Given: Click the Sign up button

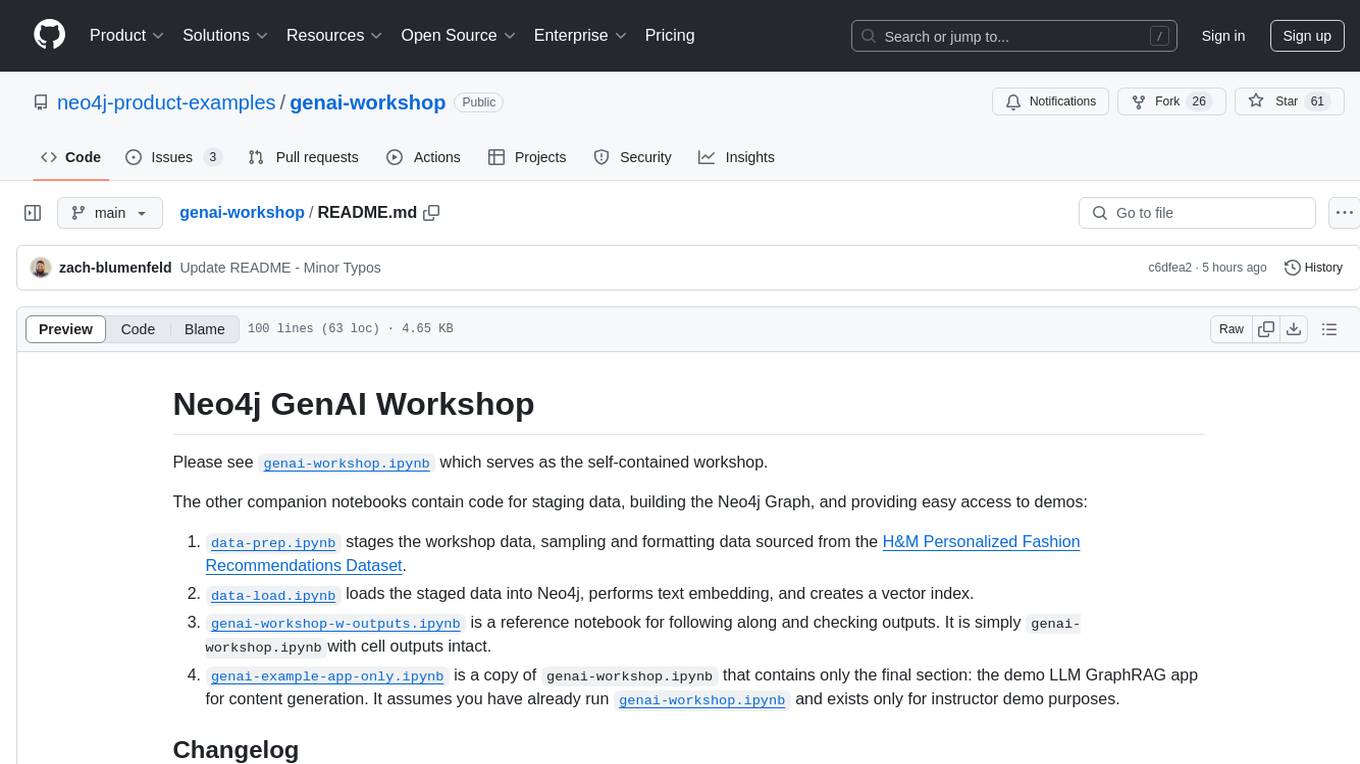Looking at the screenshot, I should coord(1307,36).
